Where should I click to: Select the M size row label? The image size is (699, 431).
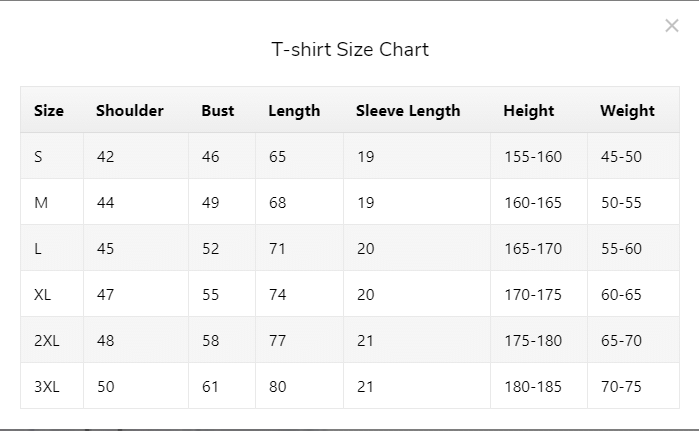(41, 203)
